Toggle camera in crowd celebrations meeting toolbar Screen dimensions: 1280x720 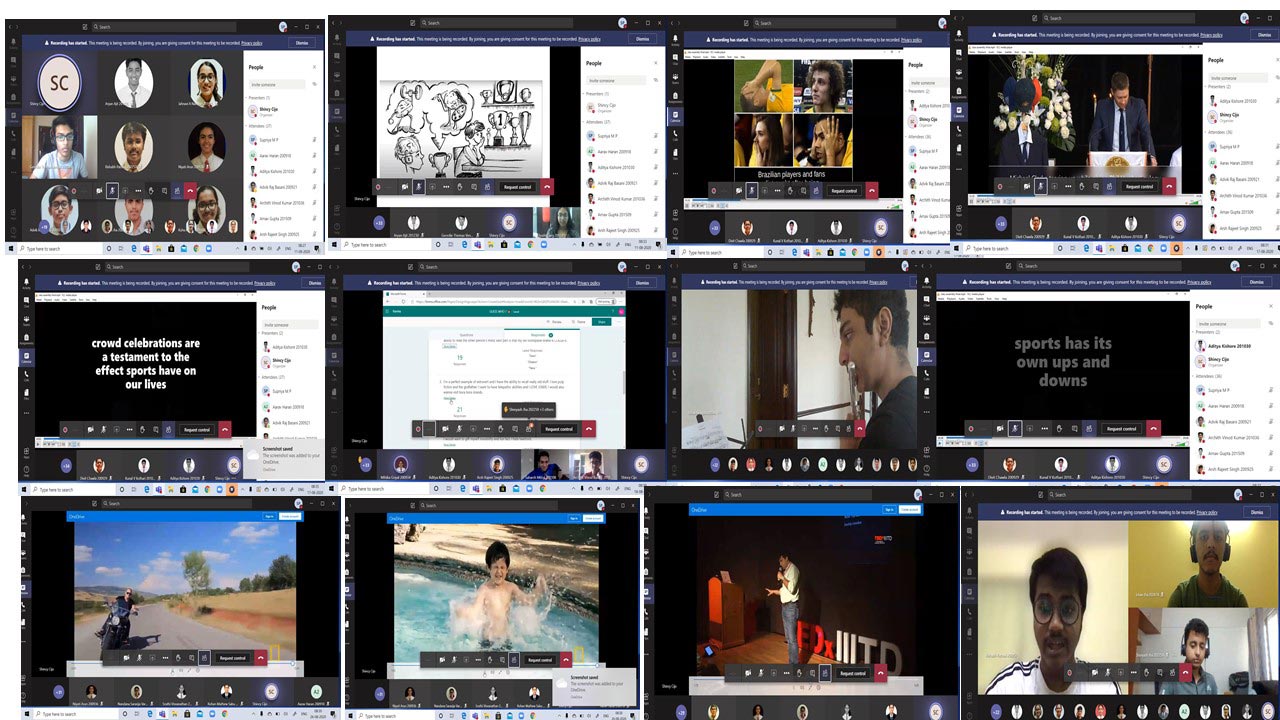pyautogui.click(x=90, y=429)
